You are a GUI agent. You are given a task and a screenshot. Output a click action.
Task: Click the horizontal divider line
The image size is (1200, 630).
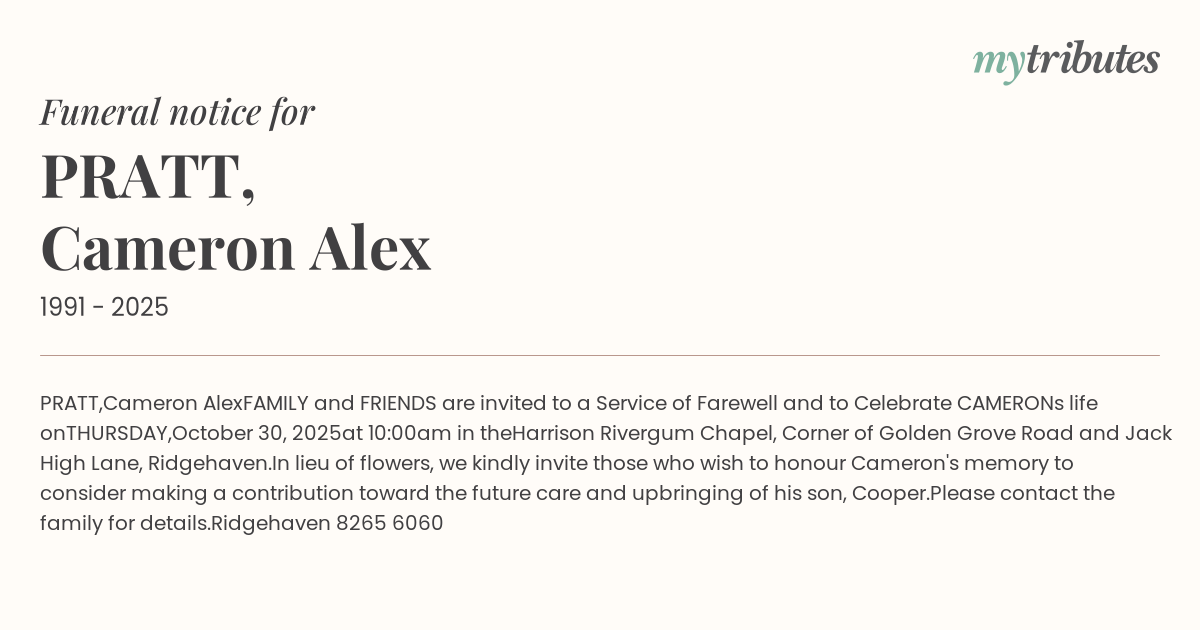click(600, 355)
